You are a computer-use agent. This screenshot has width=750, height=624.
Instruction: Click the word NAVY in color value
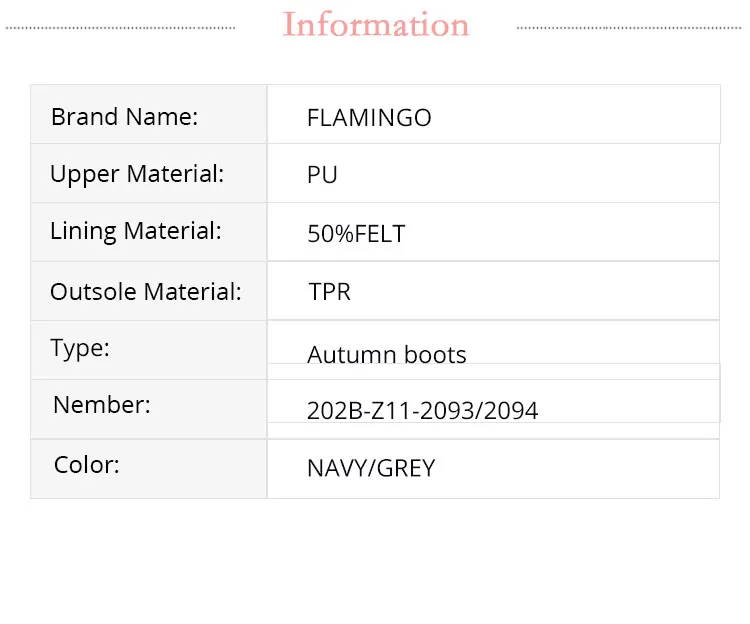point(334,468)
